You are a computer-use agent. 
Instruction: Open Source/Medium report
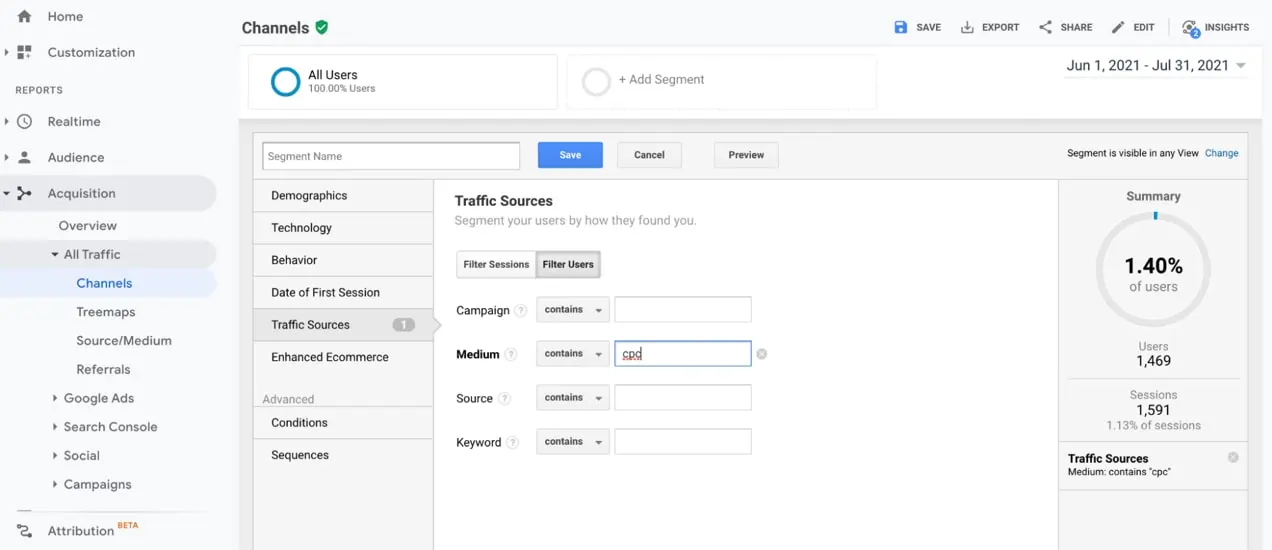(124, 341)
